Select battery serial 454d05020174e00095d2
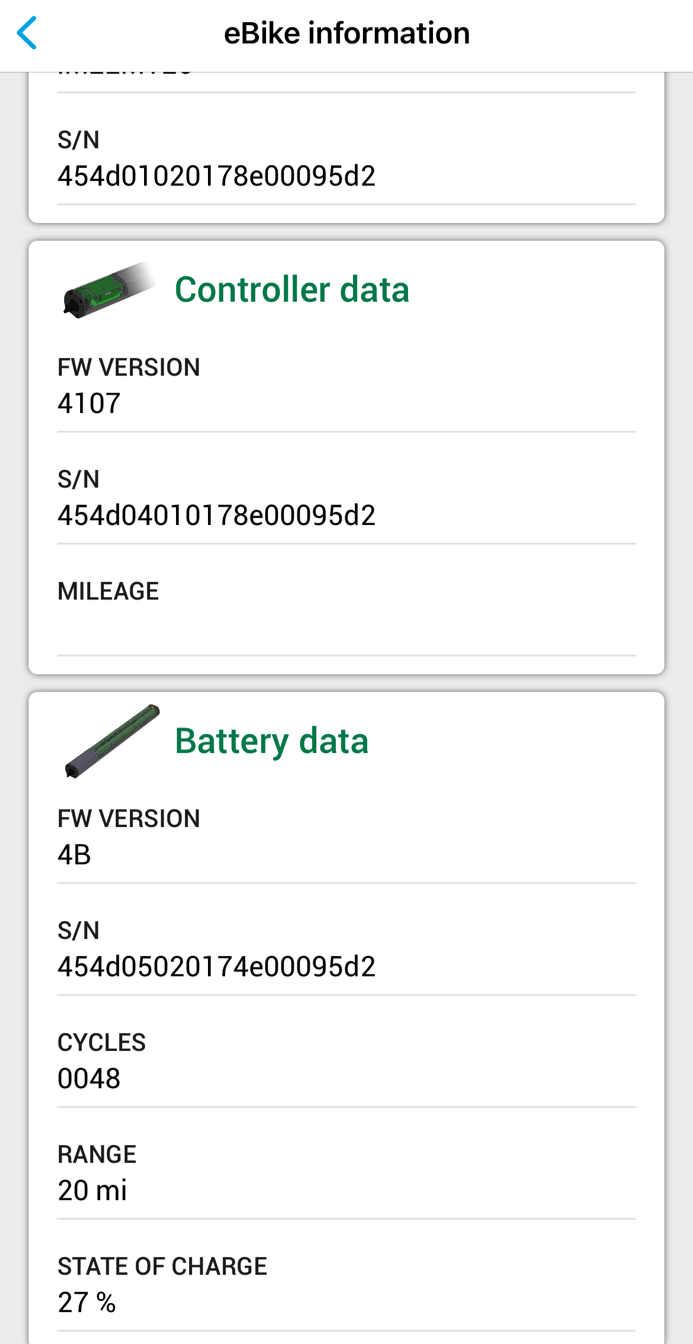 pos(217,967)
